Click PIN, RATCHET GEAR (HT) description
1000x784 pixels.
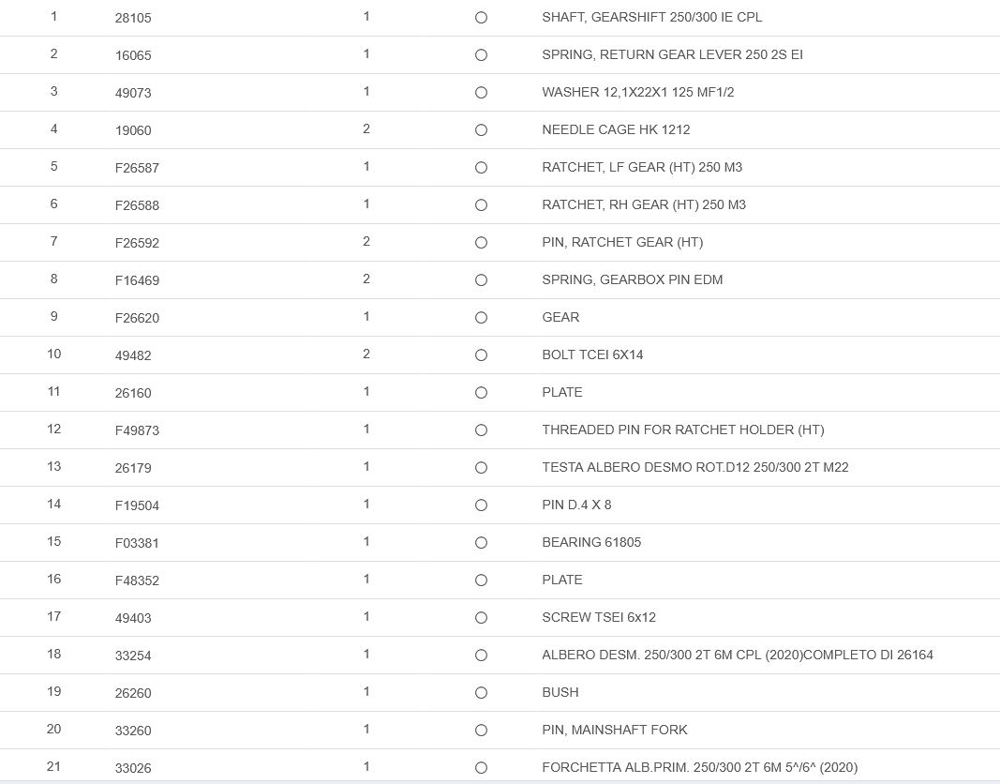click(x=622, y=242)
